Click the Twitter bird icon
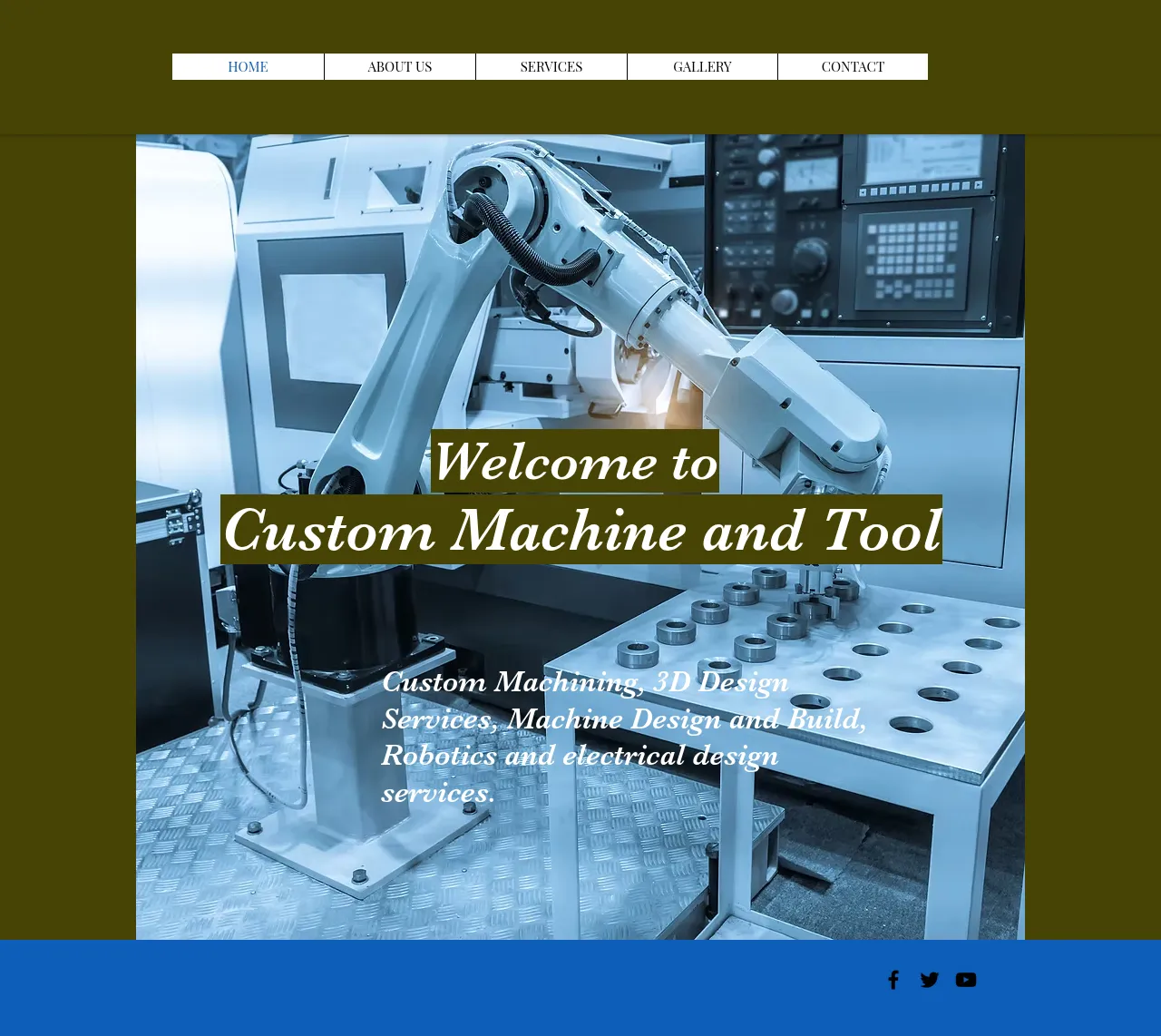 pos(930,980)
